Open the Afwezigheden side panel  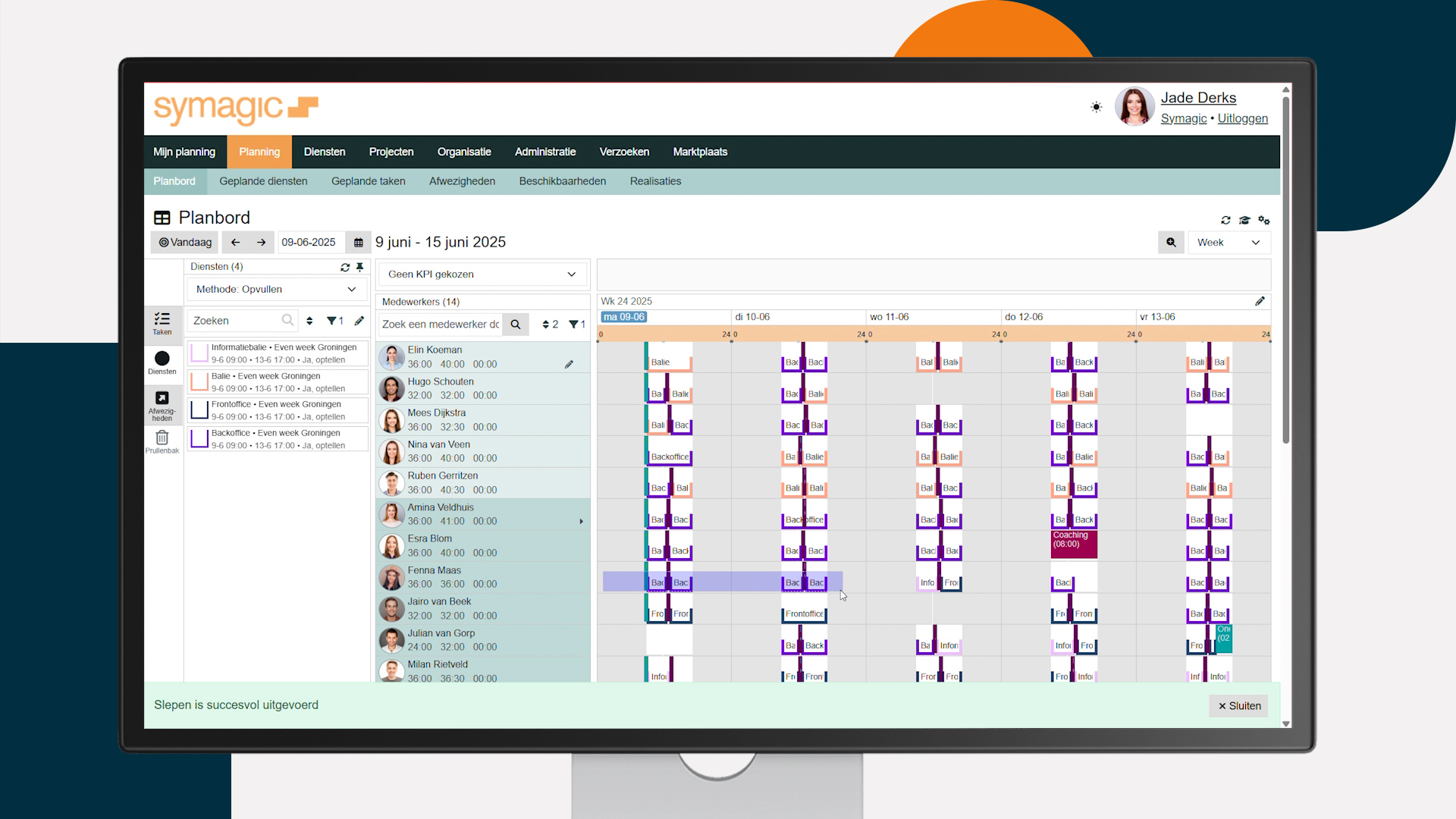coord(162,404)
